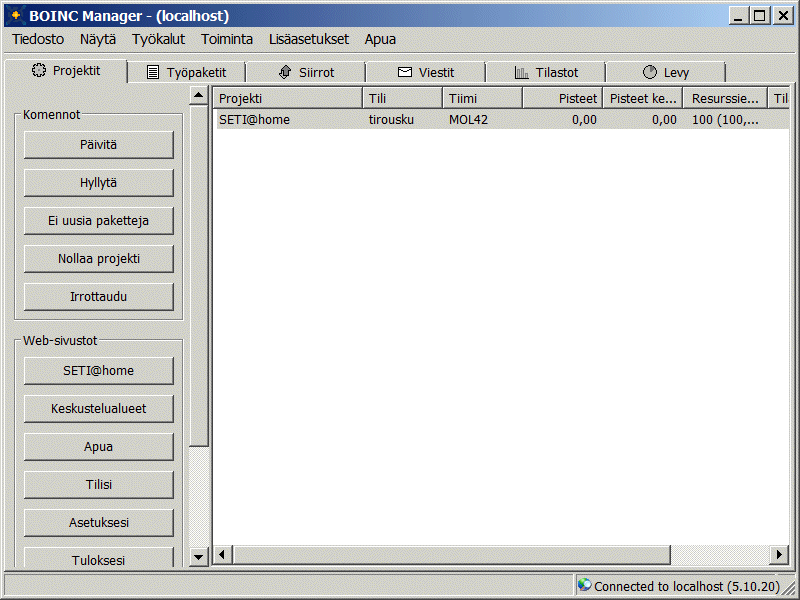Click the sidebar scroll down arrow
Viewport: 800px width, 600px height.
point(198,557)
